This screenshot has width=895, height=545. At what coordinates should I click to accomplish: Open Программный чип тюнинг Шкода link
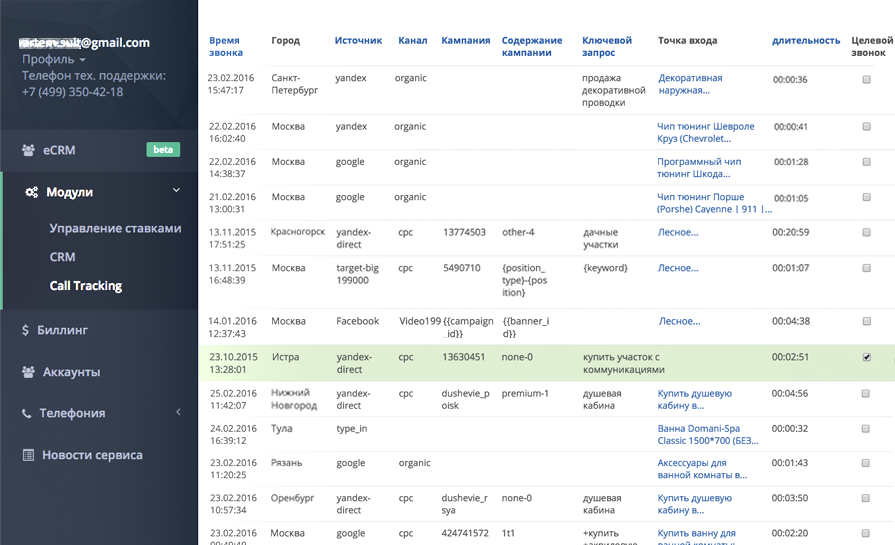click(x=699, y=168)
